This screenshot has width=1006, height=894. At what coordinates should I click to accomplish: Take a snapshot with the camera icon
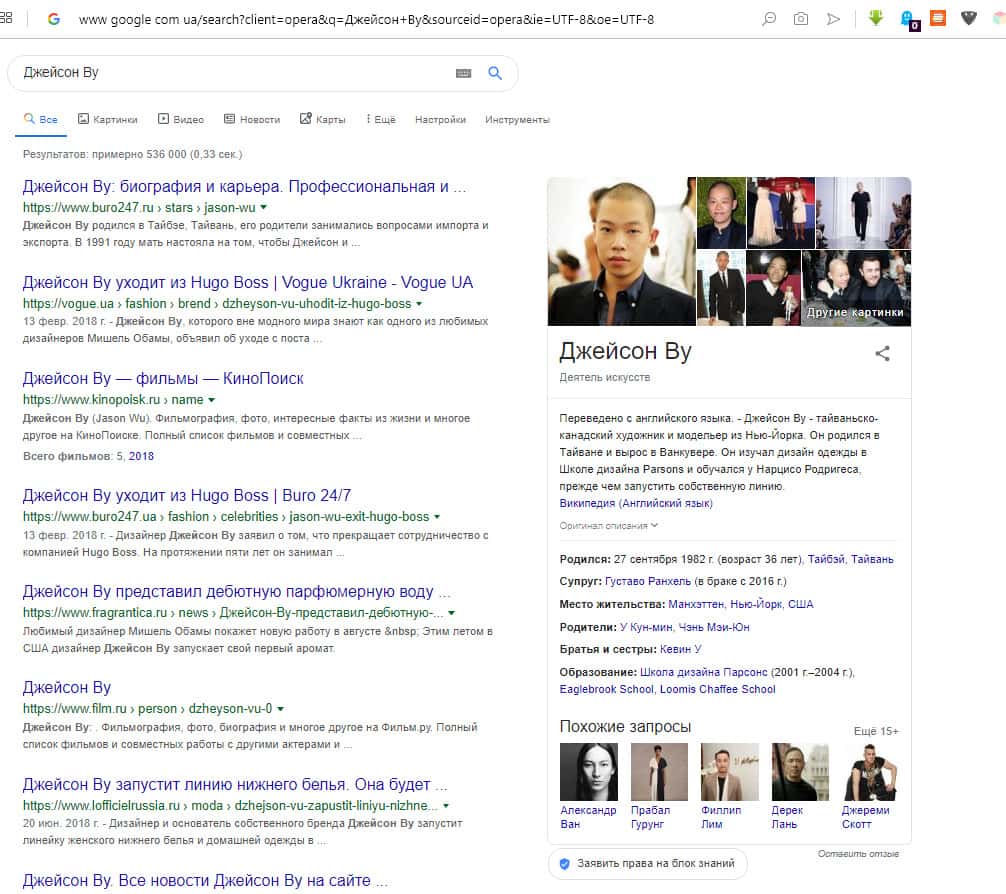click(801, 19)
